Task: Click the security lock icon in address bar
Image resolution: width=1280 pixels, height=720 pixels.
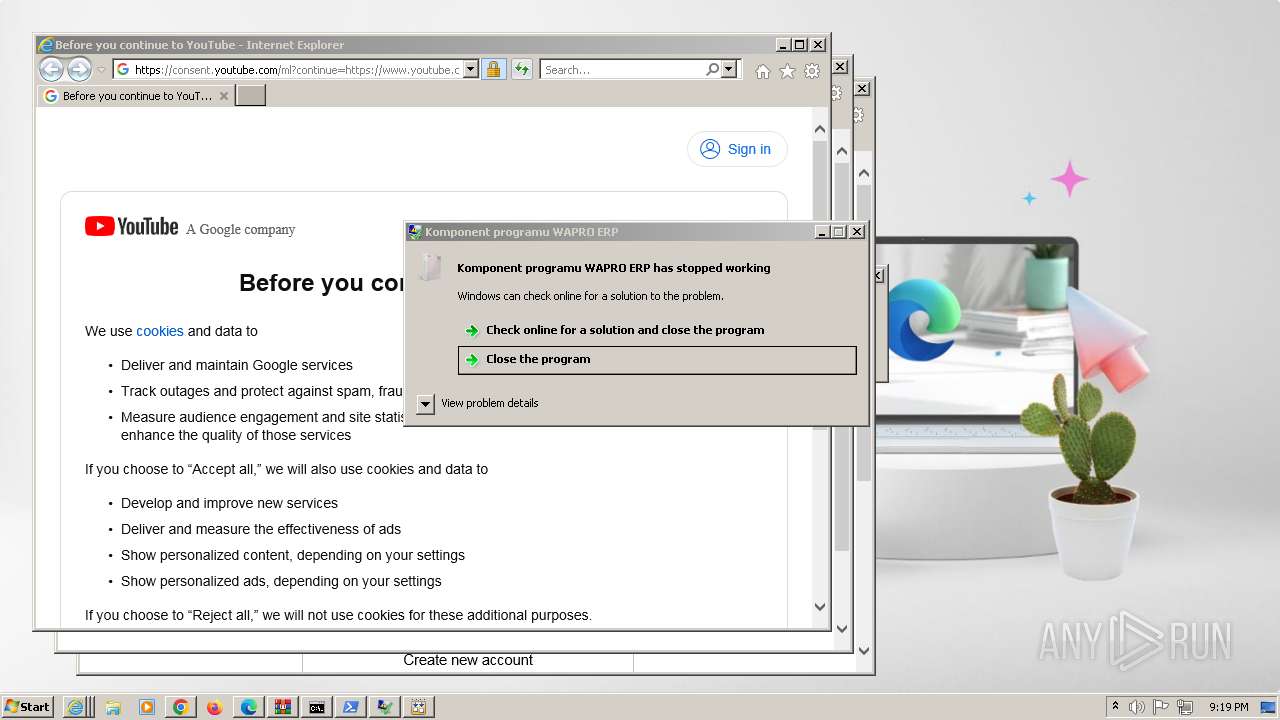Action: 493,69
